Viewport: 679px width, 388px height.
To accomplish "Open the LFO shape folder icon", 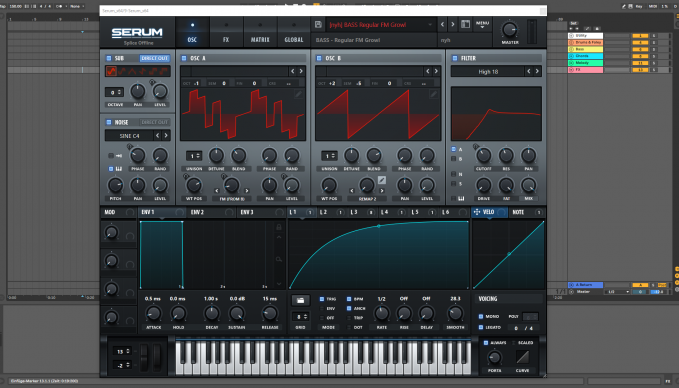I will tap(300, 300).
